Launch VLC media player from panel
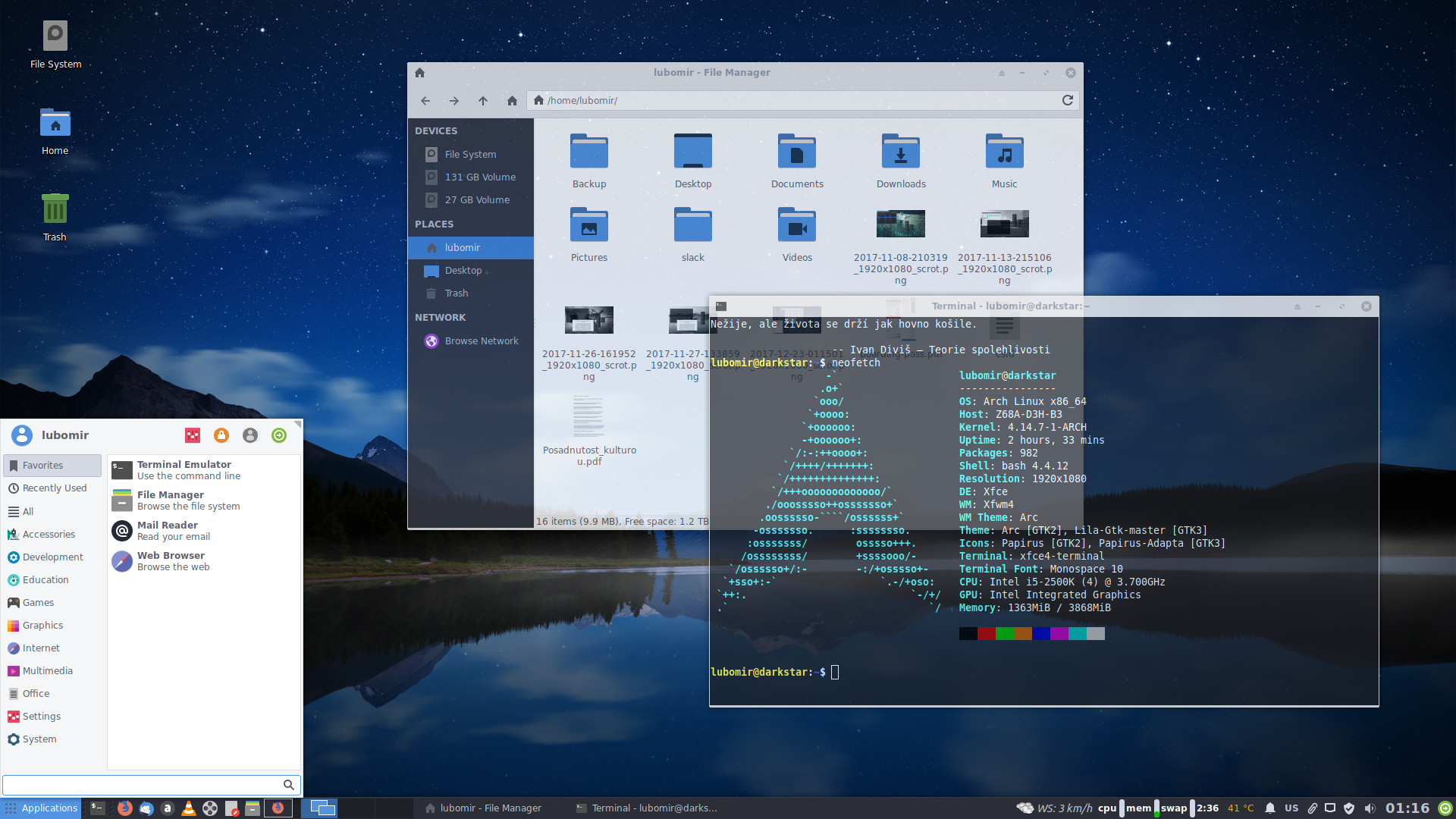Viewport: 1456px width, 819px height. (x=189, y=808)
